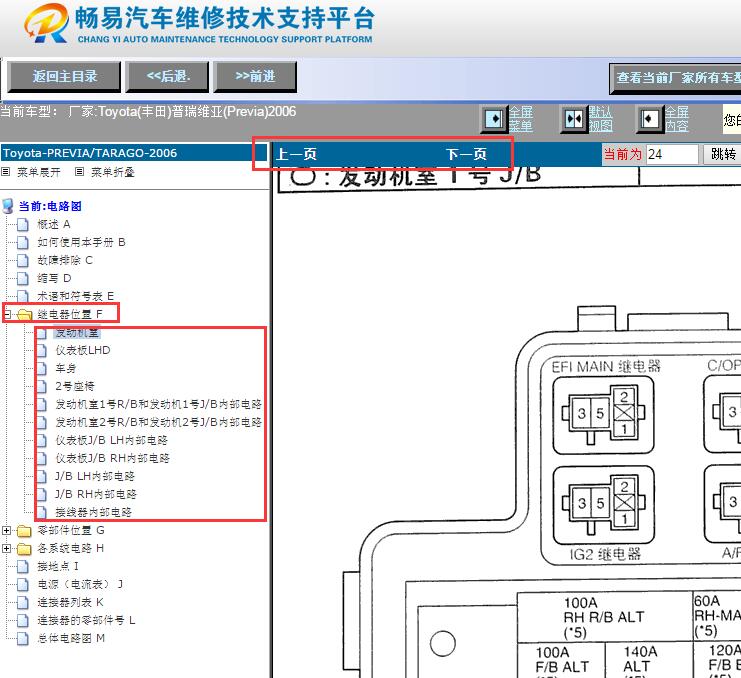741x678 pixels.
Task: Go to next page 下一页
Action: tap(466, 154)
